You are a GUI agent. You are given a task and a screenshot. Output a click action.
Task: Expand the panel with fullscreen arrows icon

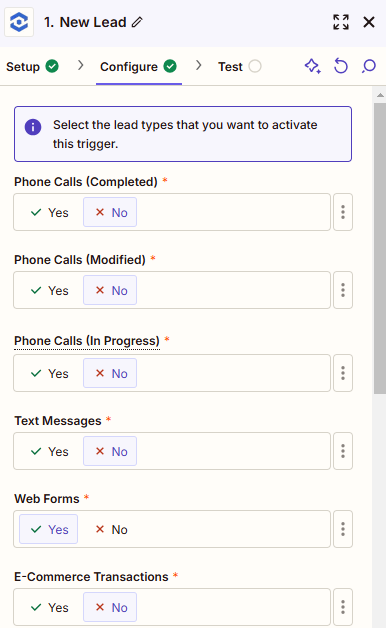pyautogui.click(x=341, y=22)
